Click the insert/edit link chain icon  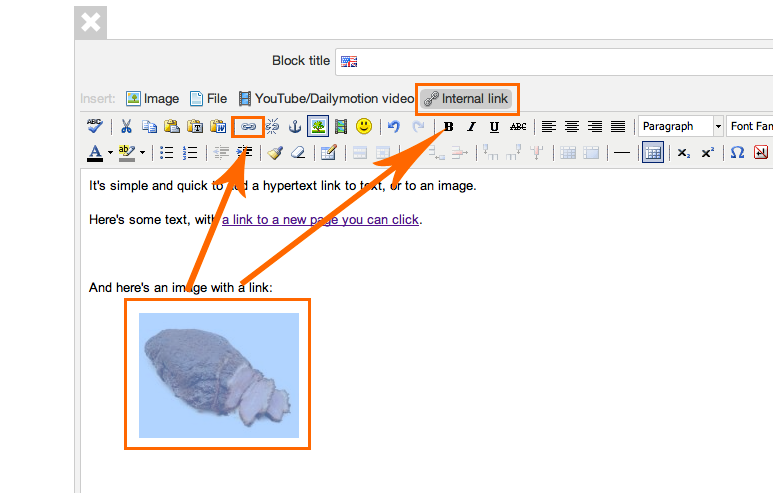click(x=248, y=127)
